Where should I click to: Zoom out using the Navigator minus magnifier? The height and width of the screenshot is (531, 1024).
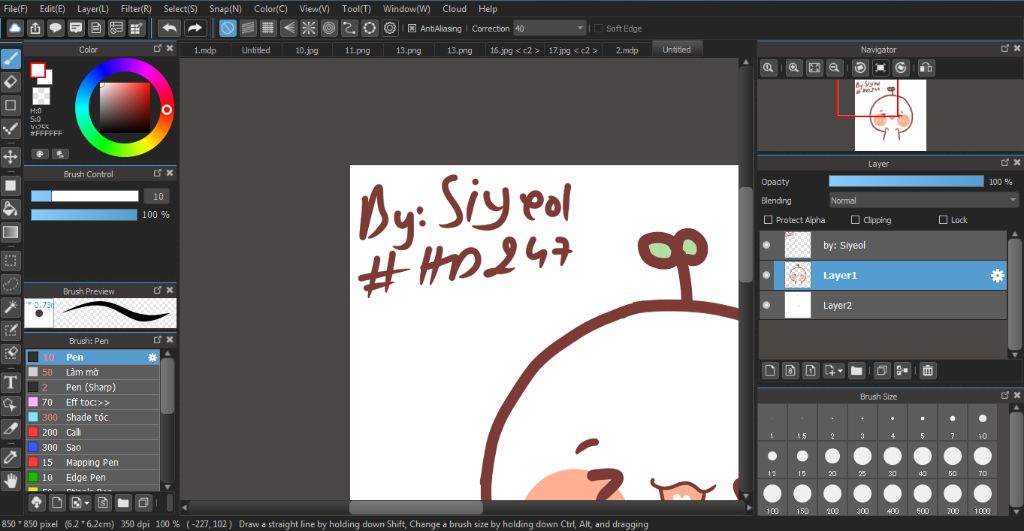coord(834,67)
